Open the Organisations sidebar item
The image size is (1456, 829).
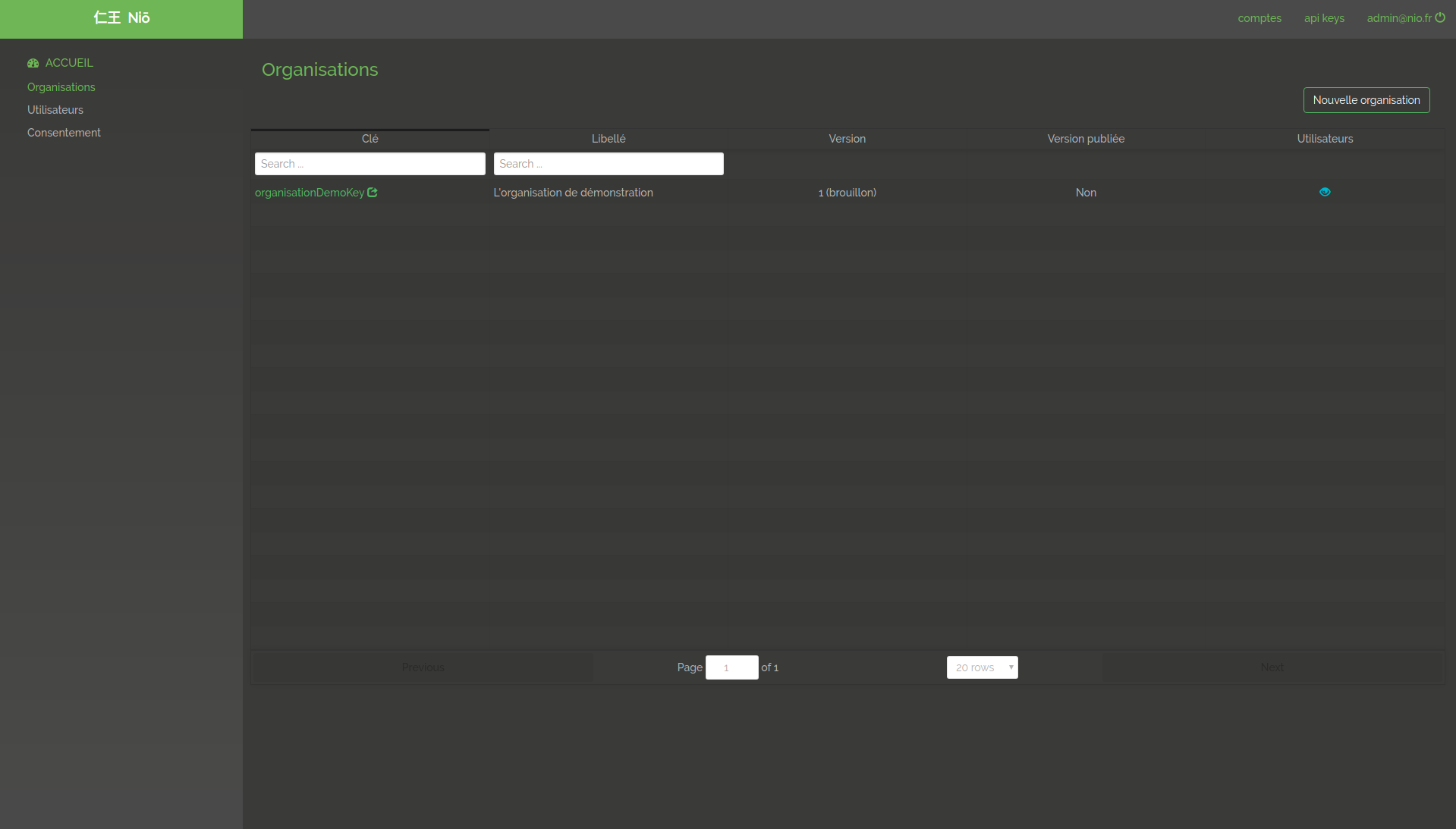(61, 87)
